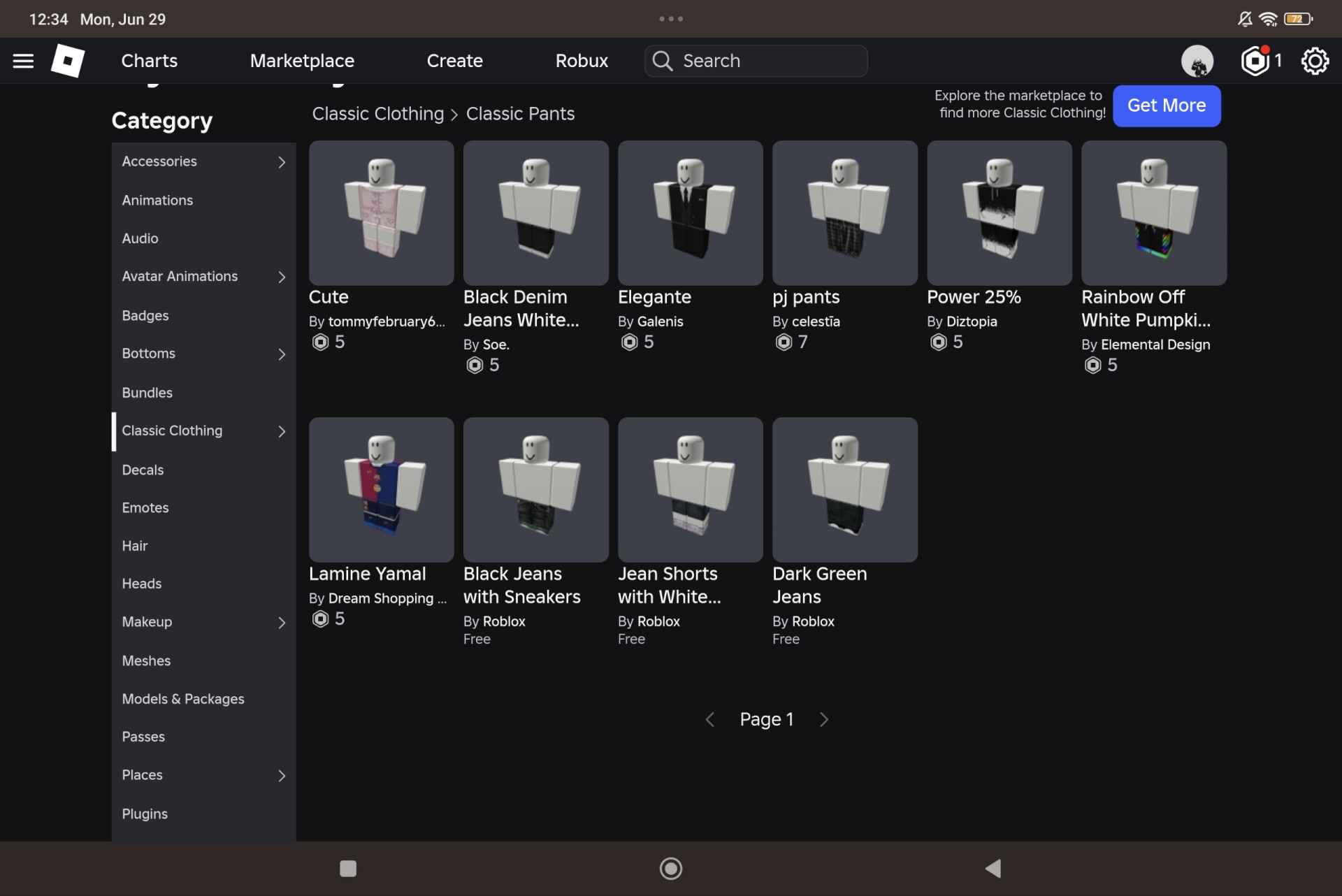Open the user avatar profile
Viewport: 1342px width, 896px height.
(x=1197, y=61)
